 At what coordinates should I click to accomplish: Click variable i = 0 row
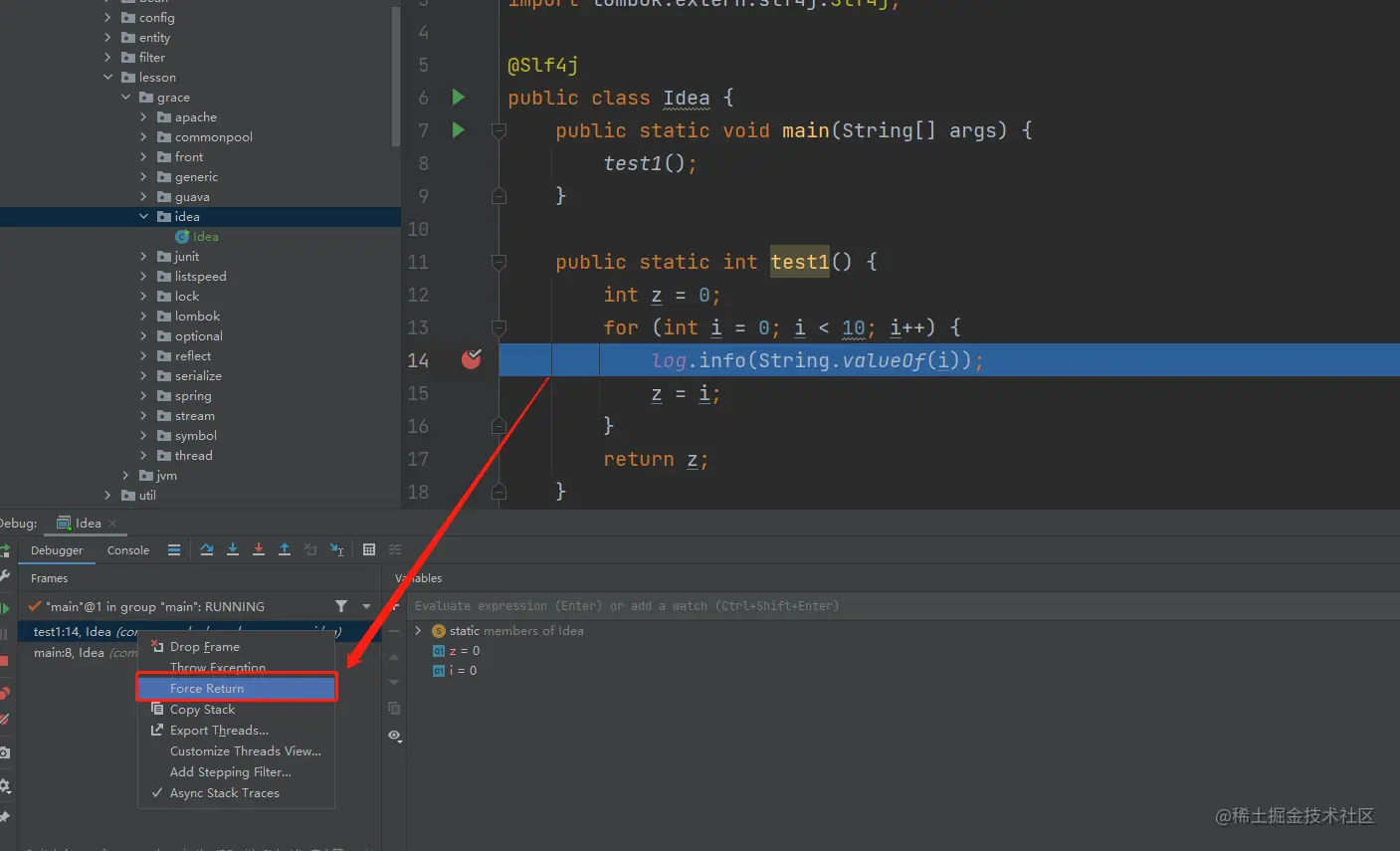coord(454,671)
